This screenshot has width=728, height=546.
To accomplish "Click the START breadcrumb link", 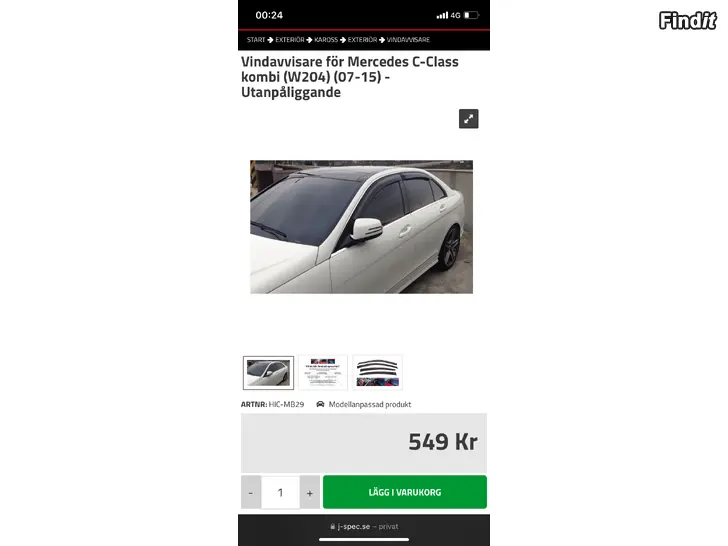I will coord(256,40).
